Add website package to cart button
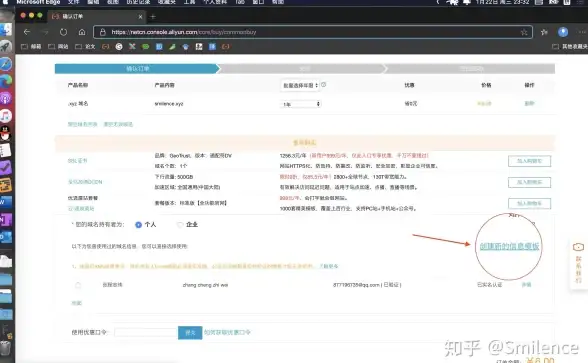Screen dimensions: 588x363 pos(529,203)
